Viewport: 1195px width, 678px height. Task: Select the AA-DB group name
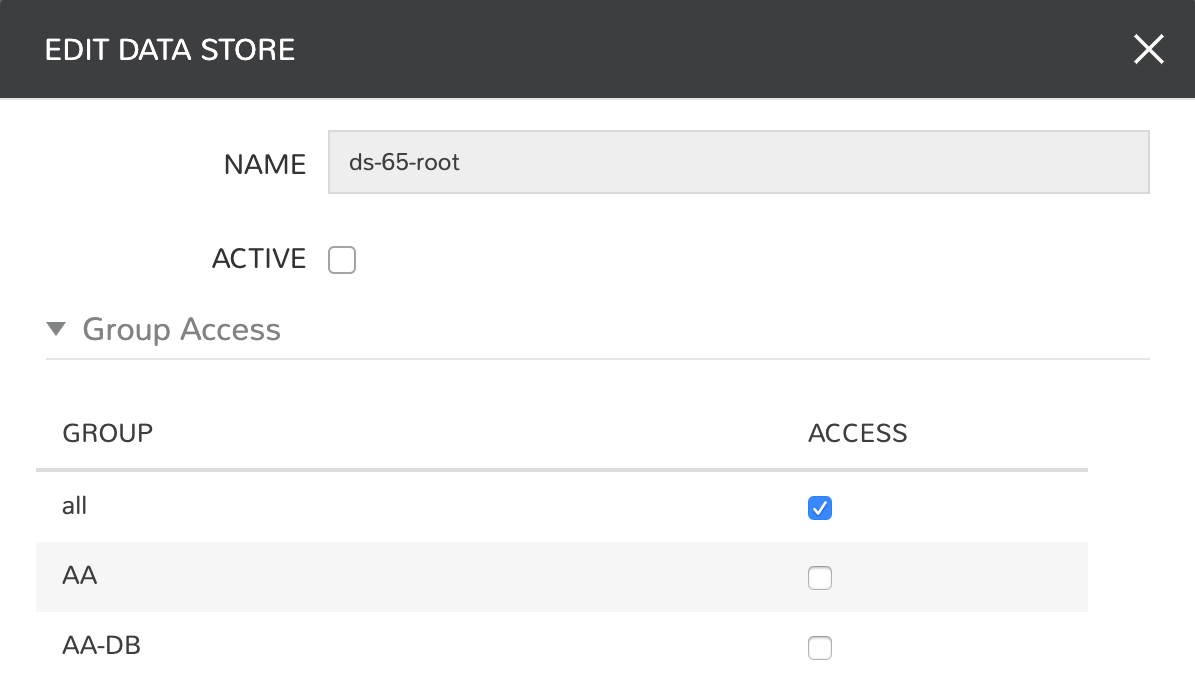101,646
